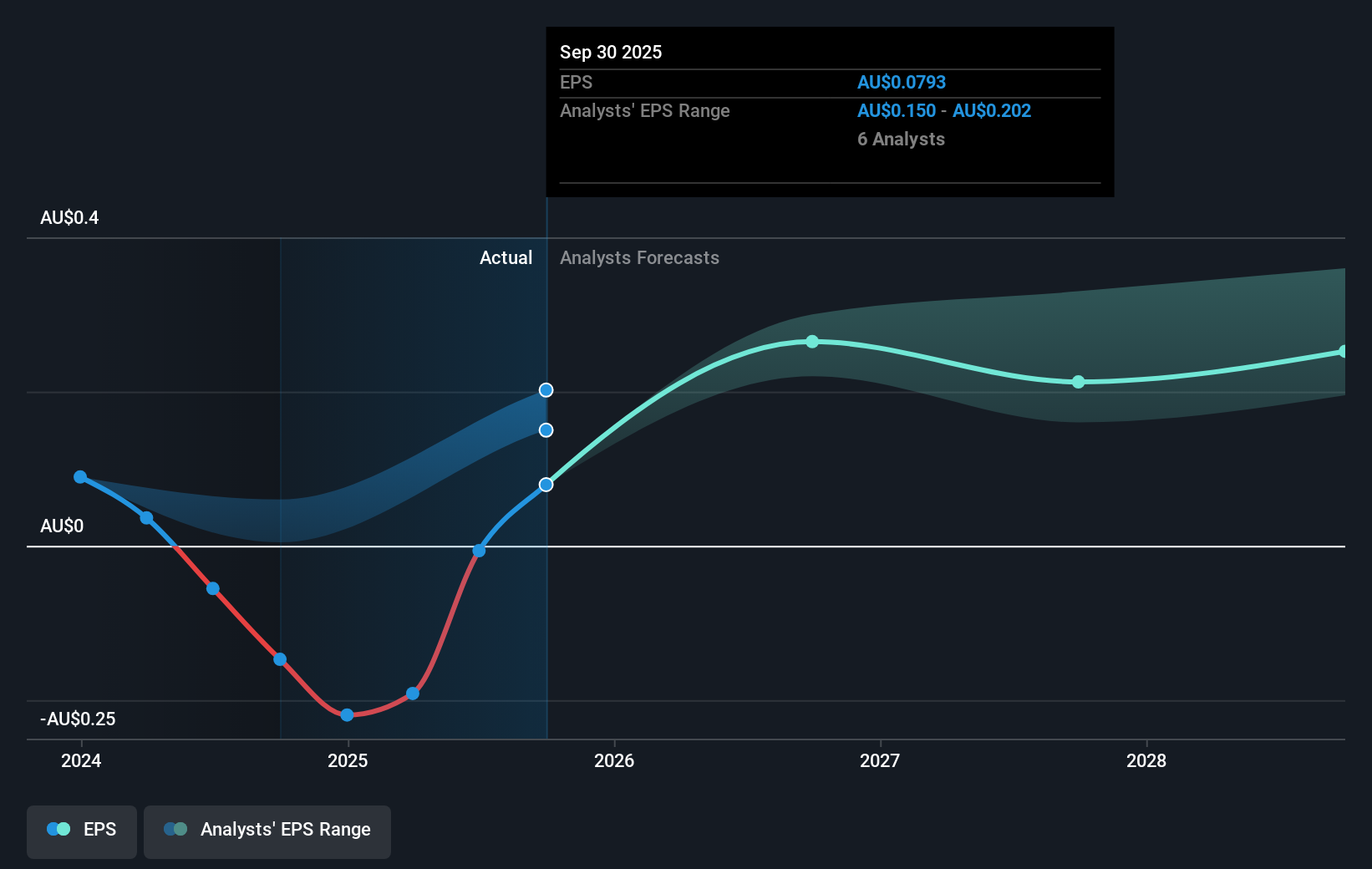Click the Analysts Forecasts section label

[x=639, y=258]
